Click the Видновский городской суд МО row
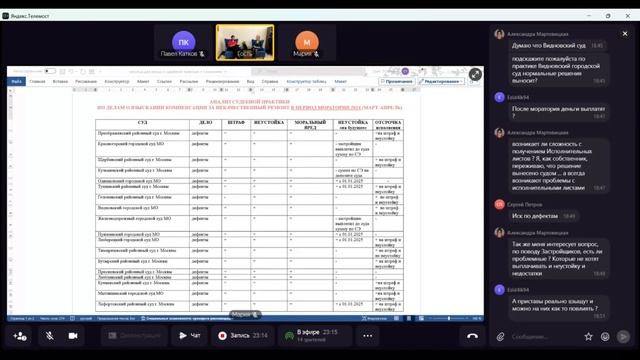The width and height of the screenshot is (640, 360). click(x=249, y=210)
